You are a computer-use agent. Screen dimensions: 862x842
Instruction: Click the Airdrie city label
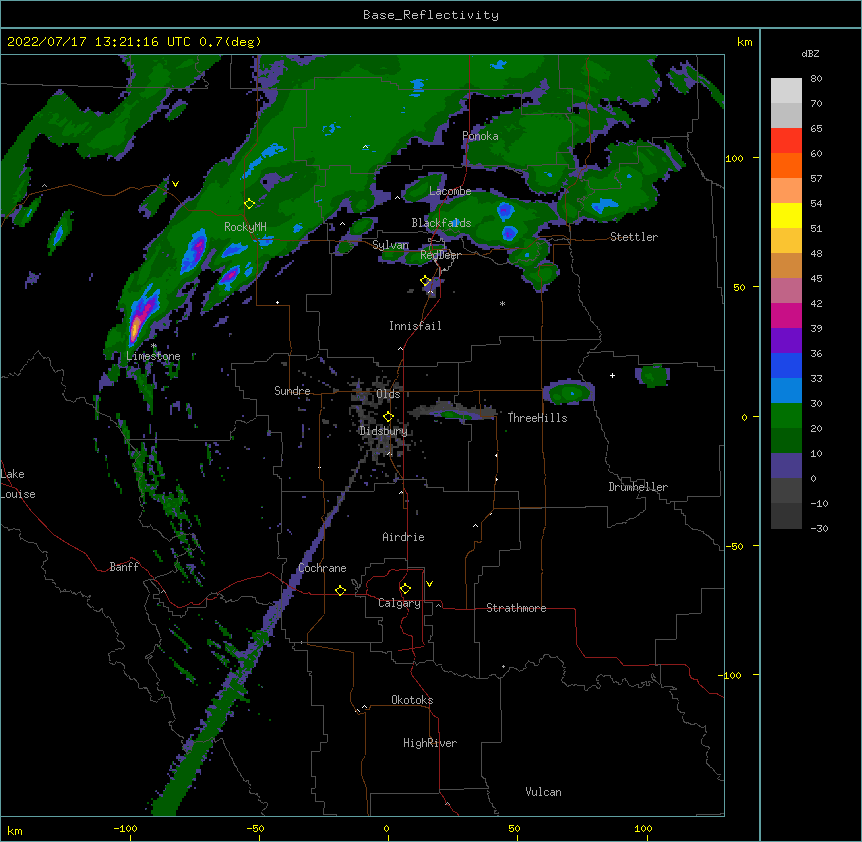[x=403, y=537]
